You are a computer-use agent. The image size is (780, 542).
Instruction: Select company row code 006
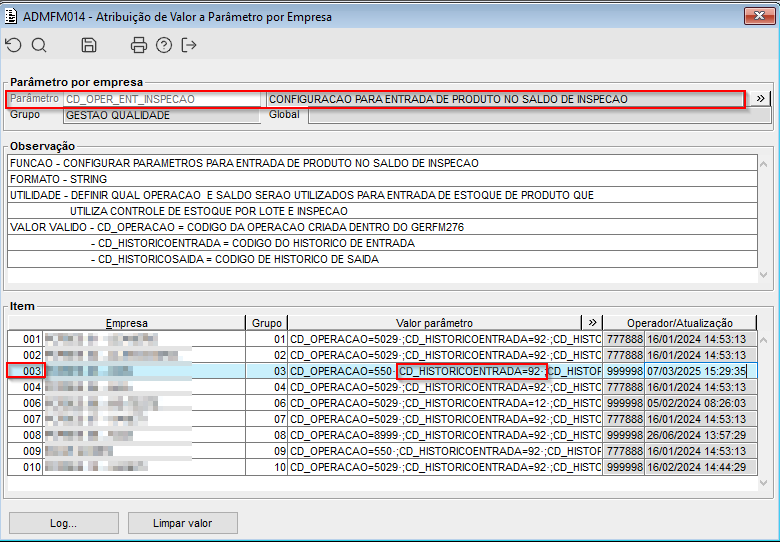pyautogui.click(x=25, y=403)
